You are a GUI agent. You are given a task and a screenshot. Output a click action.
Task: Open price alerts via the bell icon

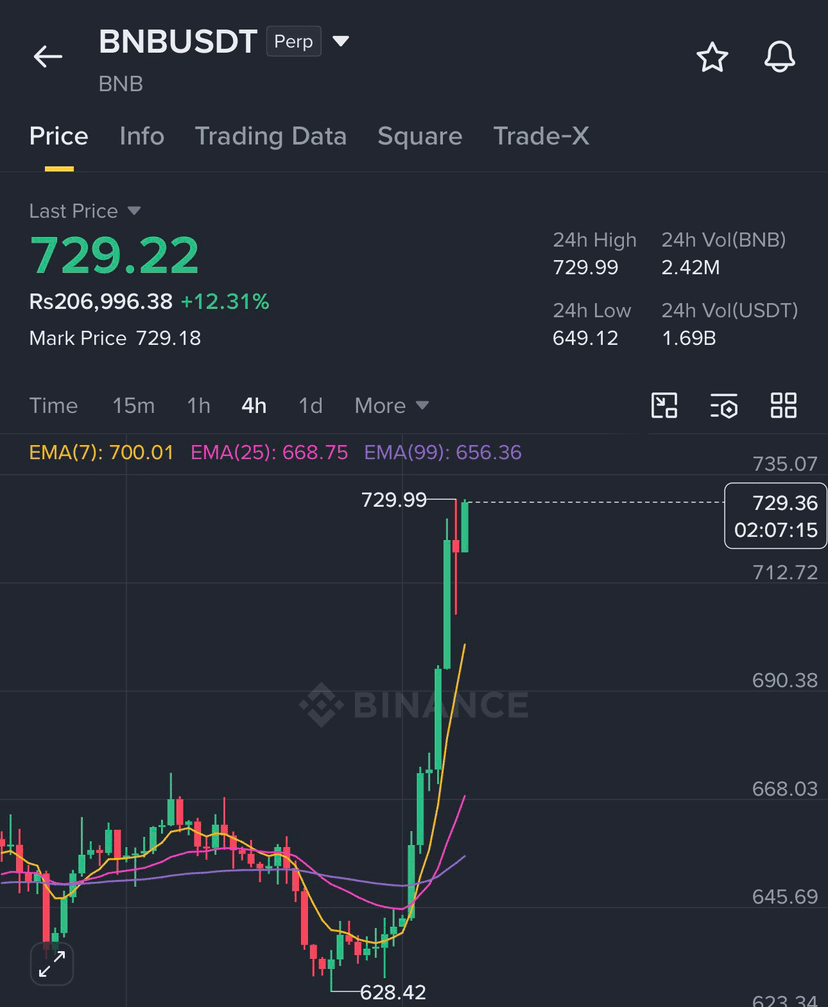coord(779,57)
